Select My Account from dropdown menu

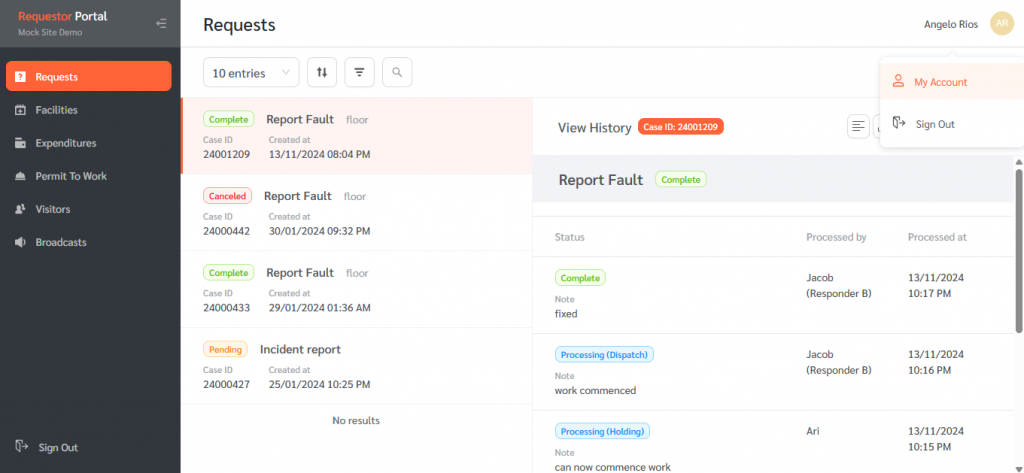point(940,82)
